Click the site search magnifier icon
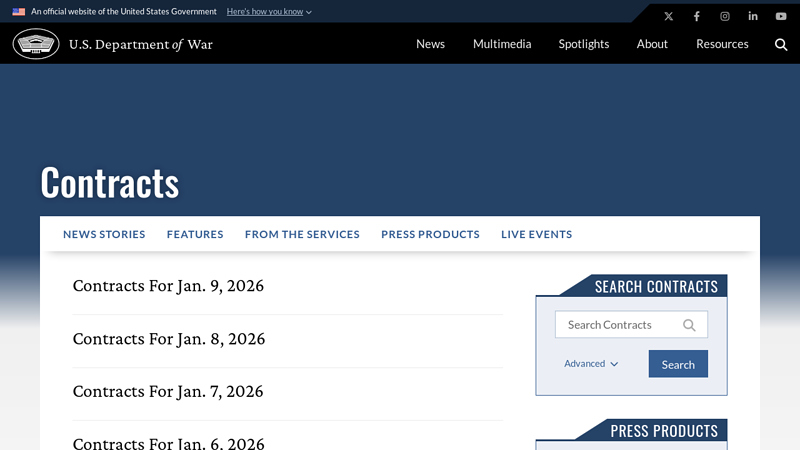This screenshot has width=800, height=450. click(781, 44)
